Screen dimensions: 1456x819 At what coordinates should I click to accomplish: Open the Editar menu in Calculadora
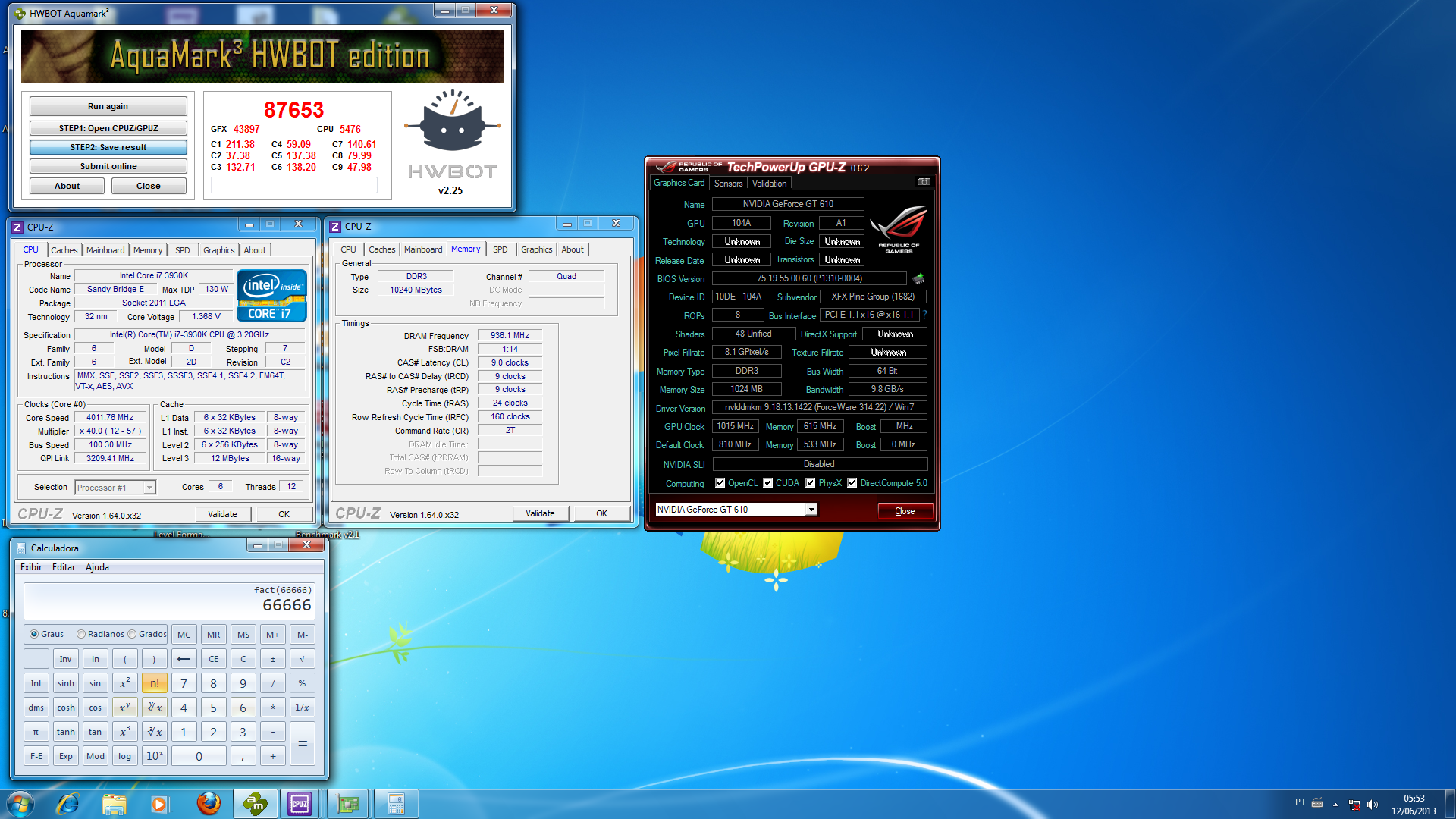64,567
